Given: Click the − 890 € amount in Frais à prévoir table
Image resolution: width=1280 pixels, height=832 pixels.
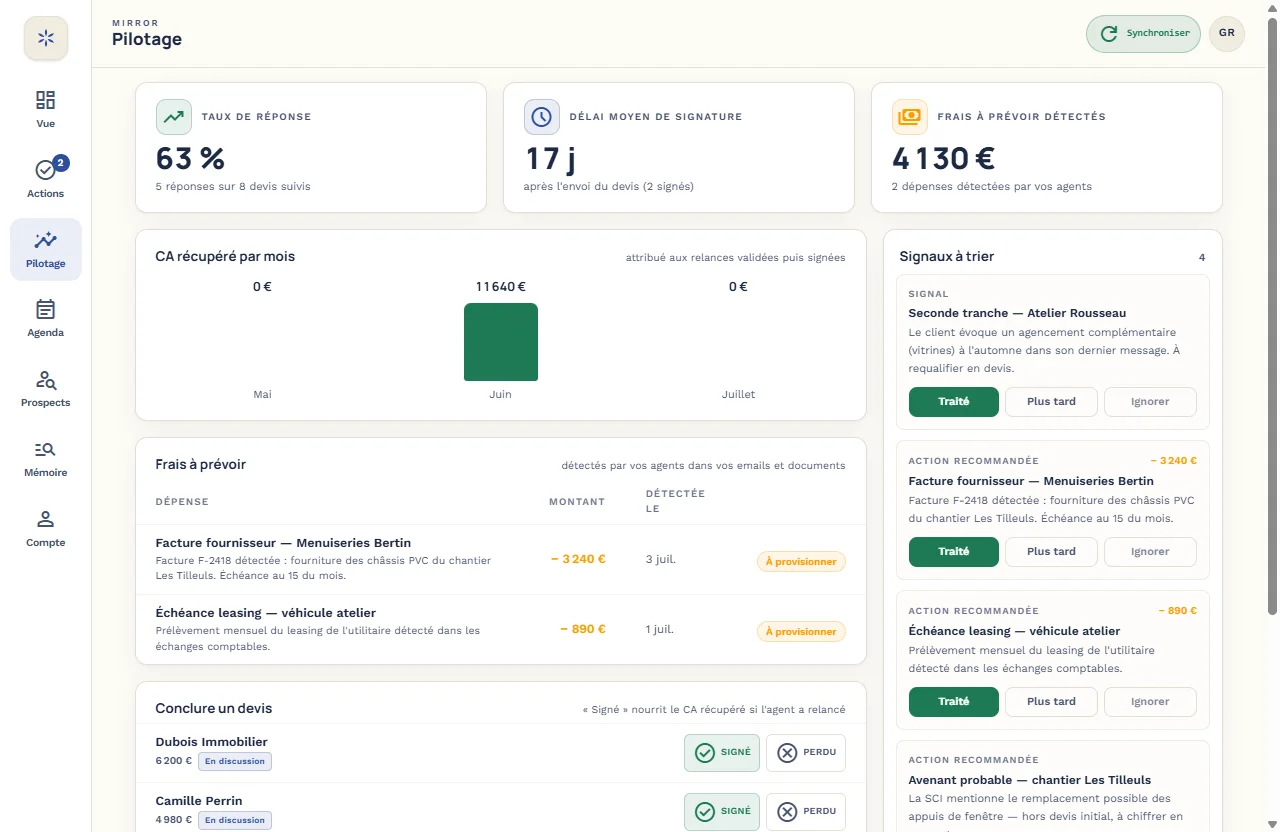Looking at the screenshot, I should pos(583,629).
